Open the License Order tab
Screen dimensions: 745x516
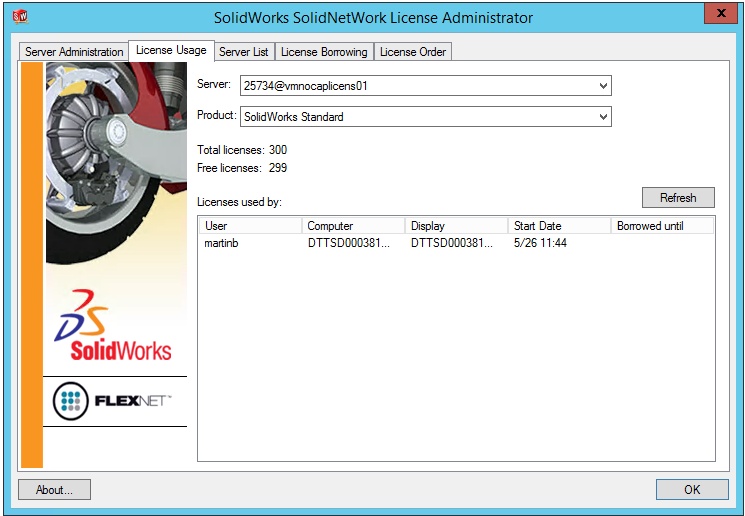coord(413,52)
